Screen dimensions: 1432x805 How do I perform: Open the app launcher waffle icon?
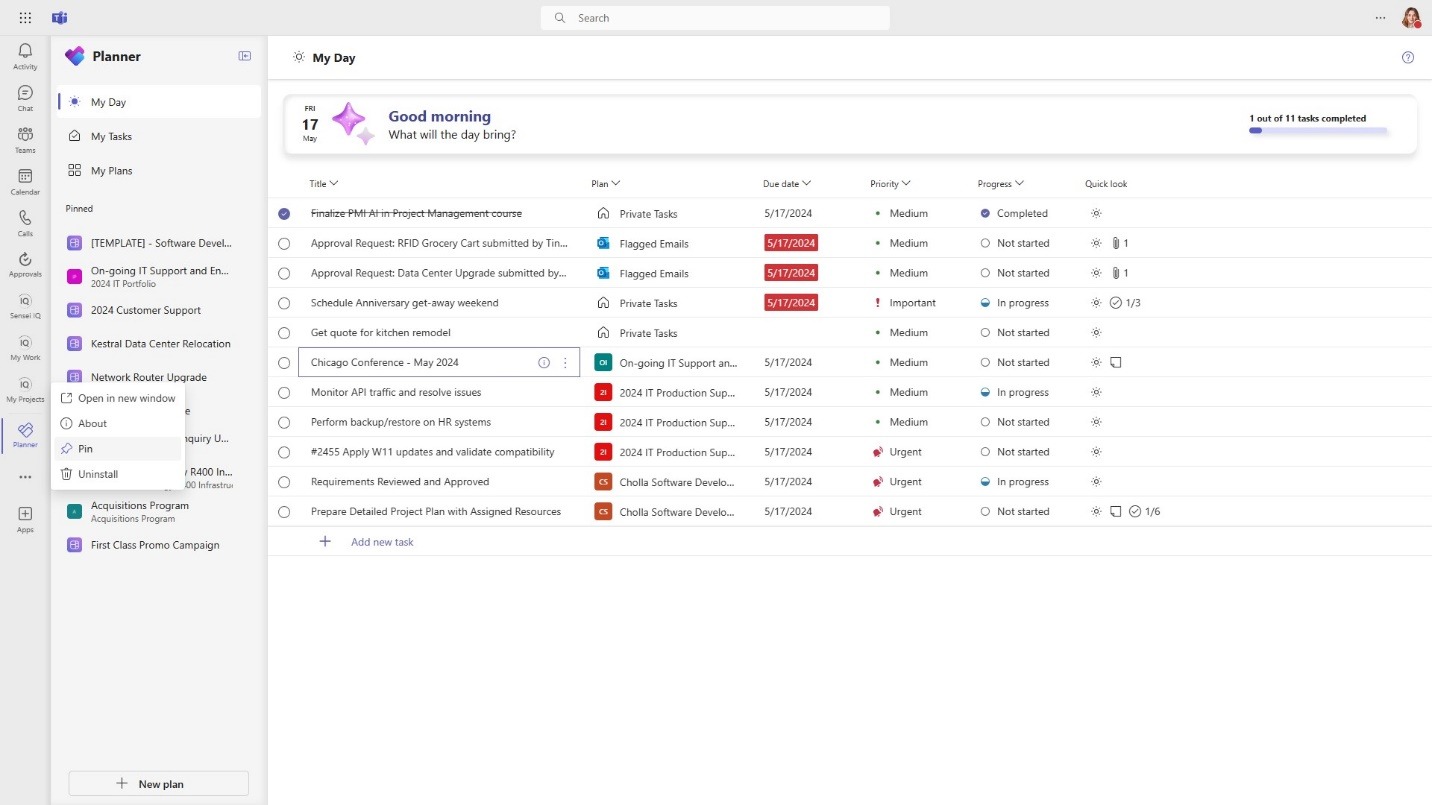tap(25, 18)
